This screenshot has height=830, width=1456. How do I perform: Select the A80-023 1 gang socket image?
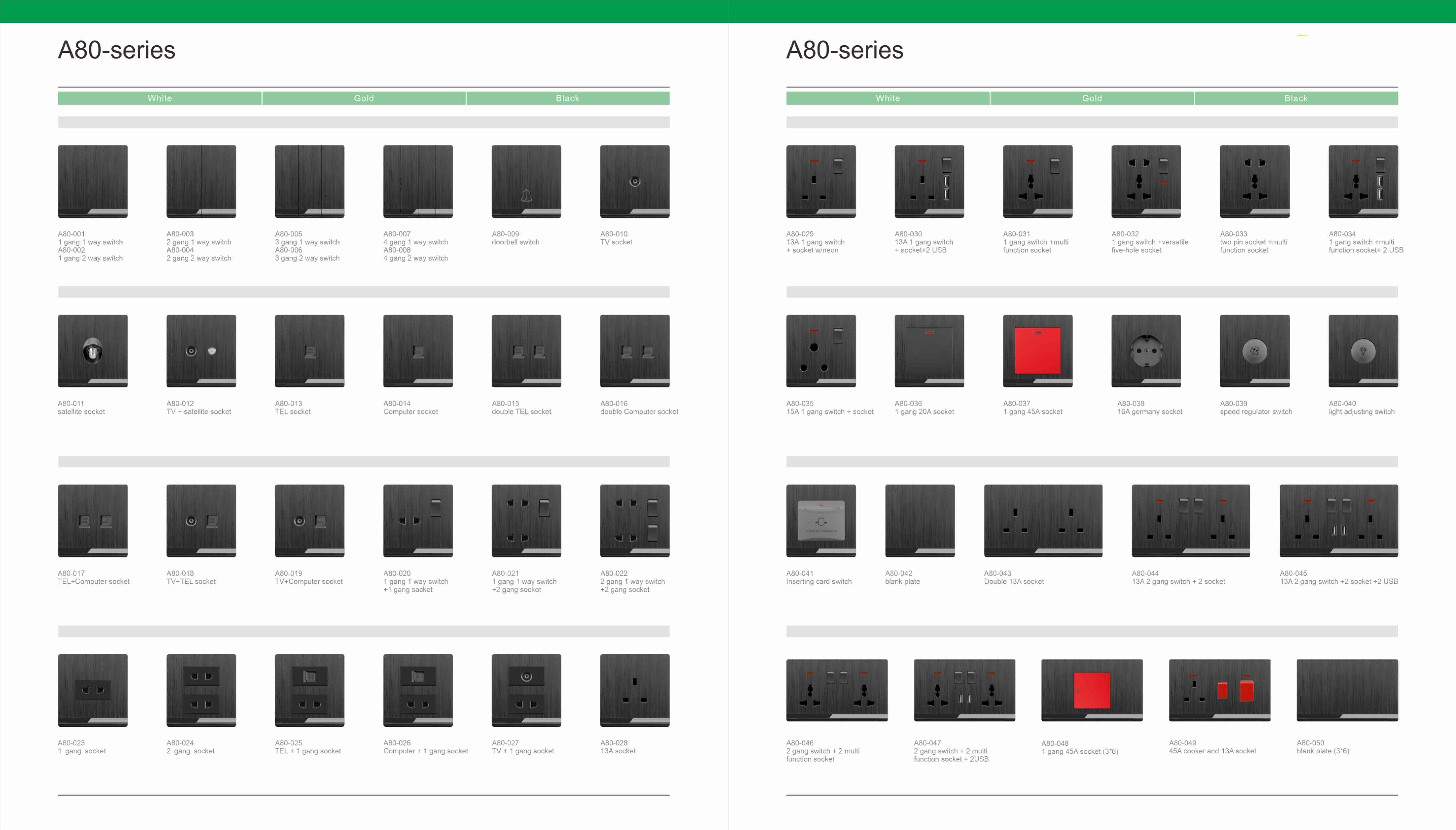[93, 690]
